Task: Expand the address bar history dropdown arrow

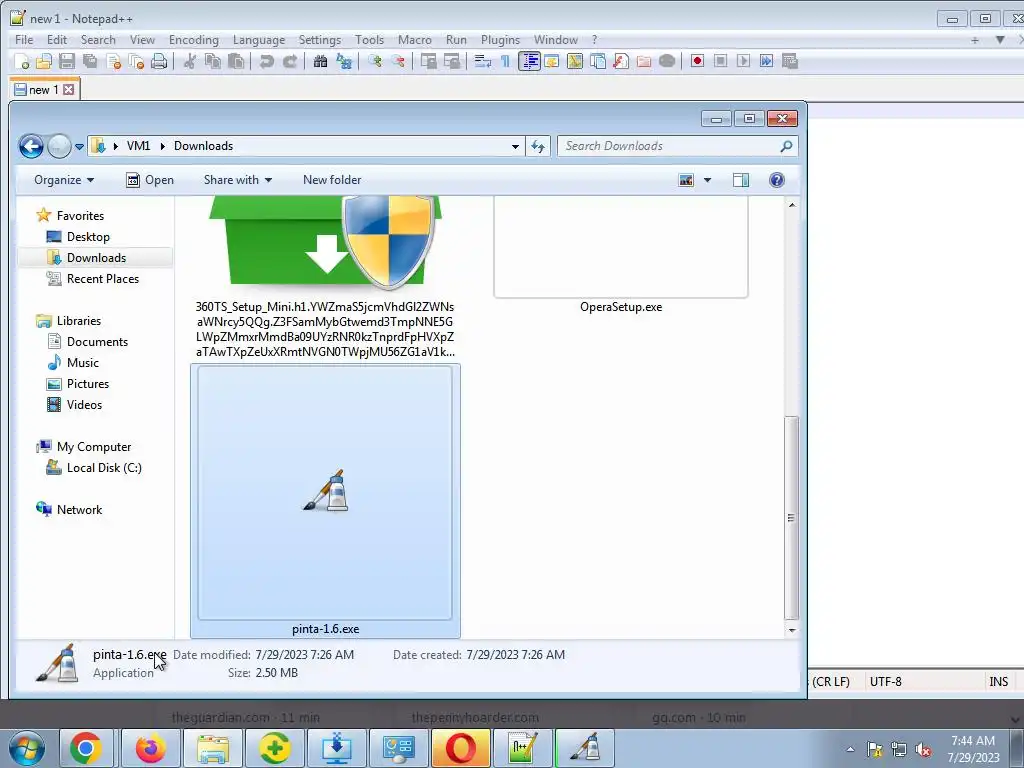Action: pos(515,146)
